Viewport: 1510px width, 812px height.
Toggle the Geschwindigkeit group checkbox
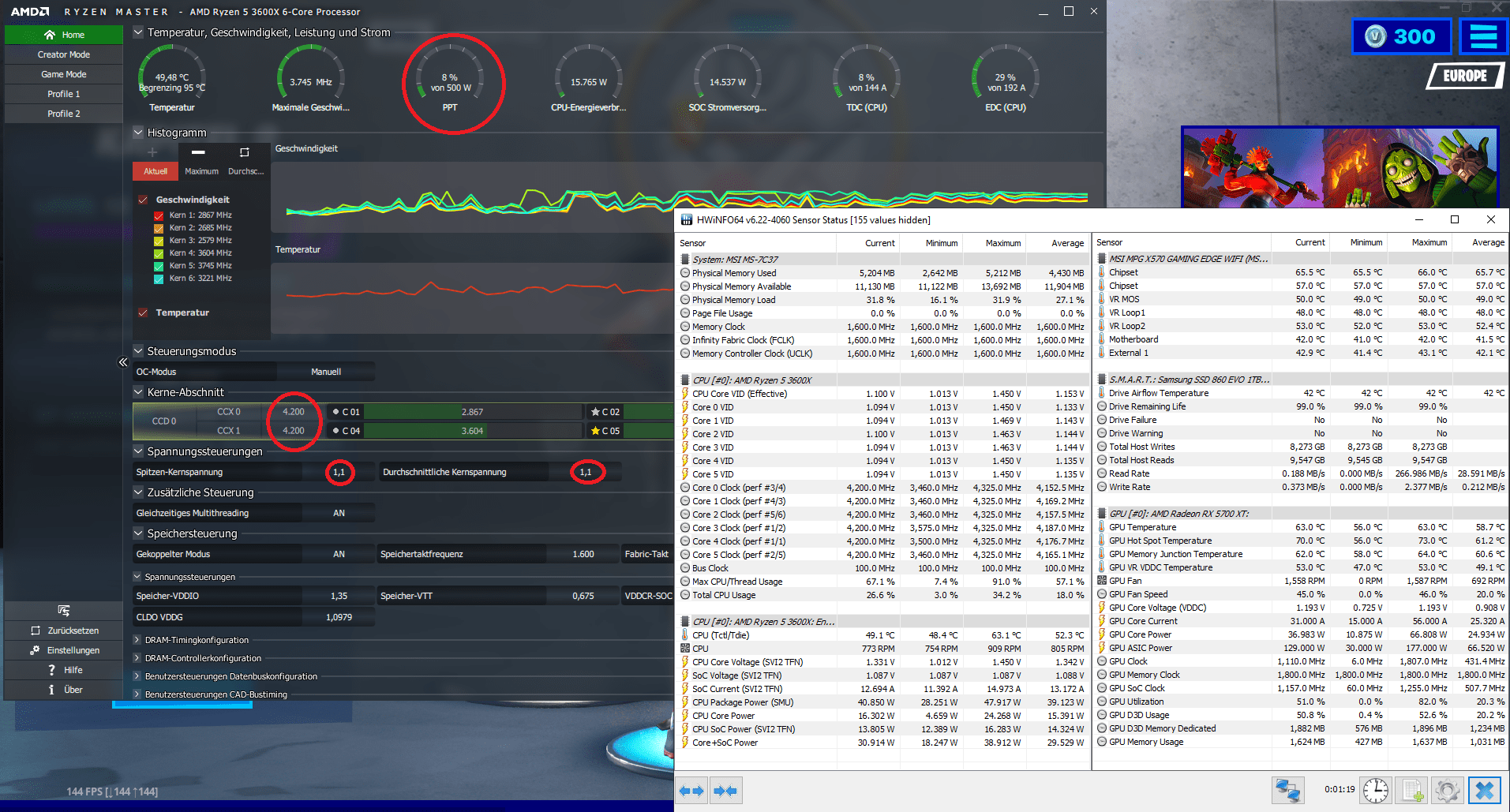[143, 200]
